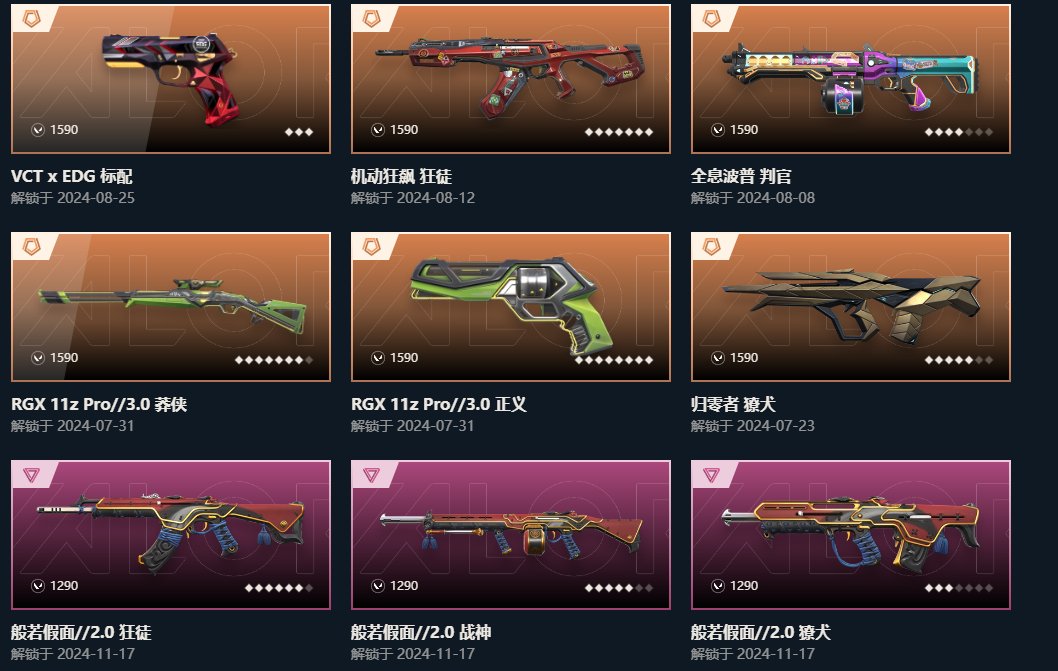Click the pink triangle tier badge on 般若假面 狂徒
The width and height of the screenshot is (1058, 671).
point(31,475)
